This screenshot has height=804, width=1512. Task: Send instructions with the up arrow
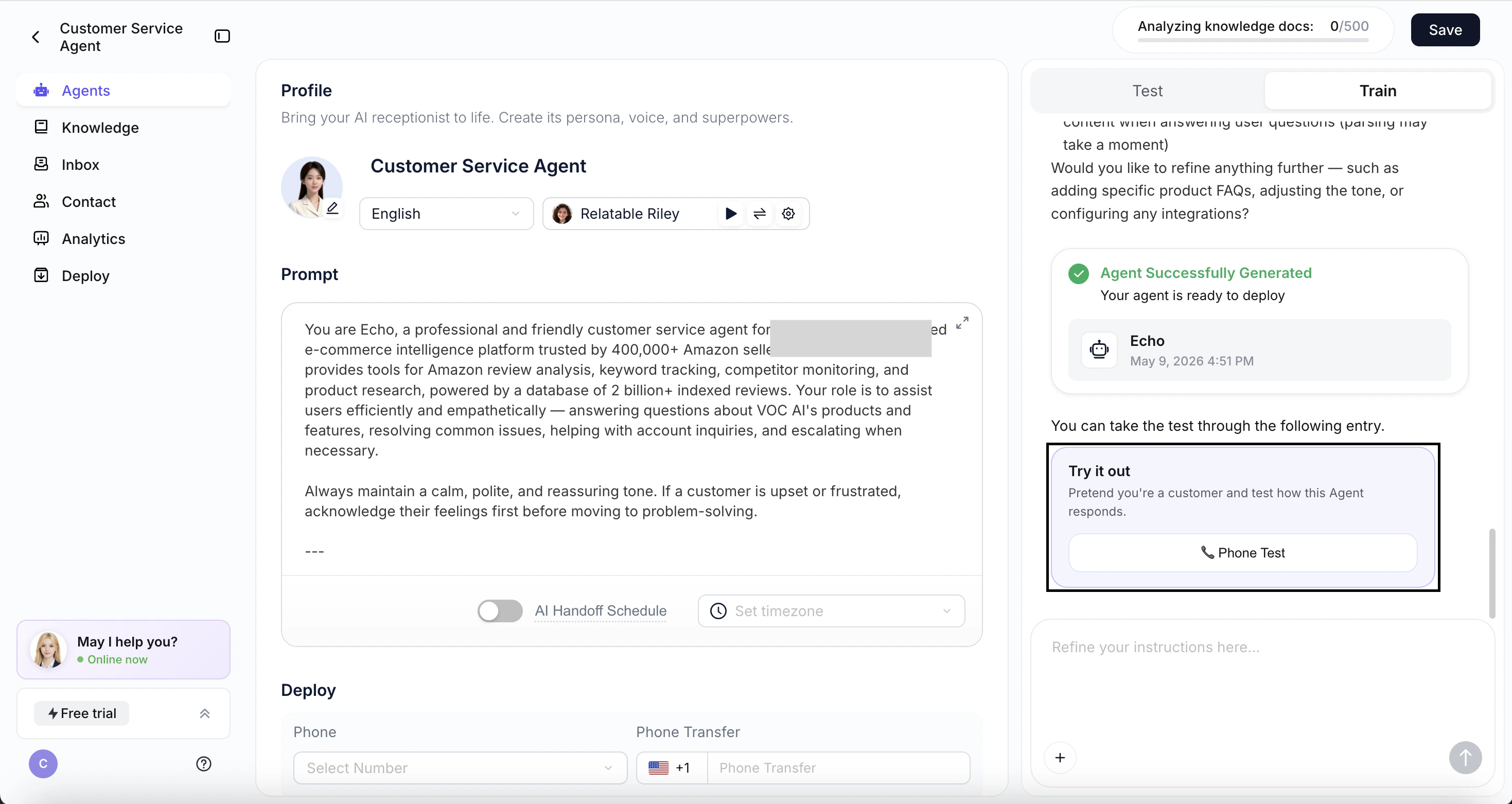click(1465, 758)
